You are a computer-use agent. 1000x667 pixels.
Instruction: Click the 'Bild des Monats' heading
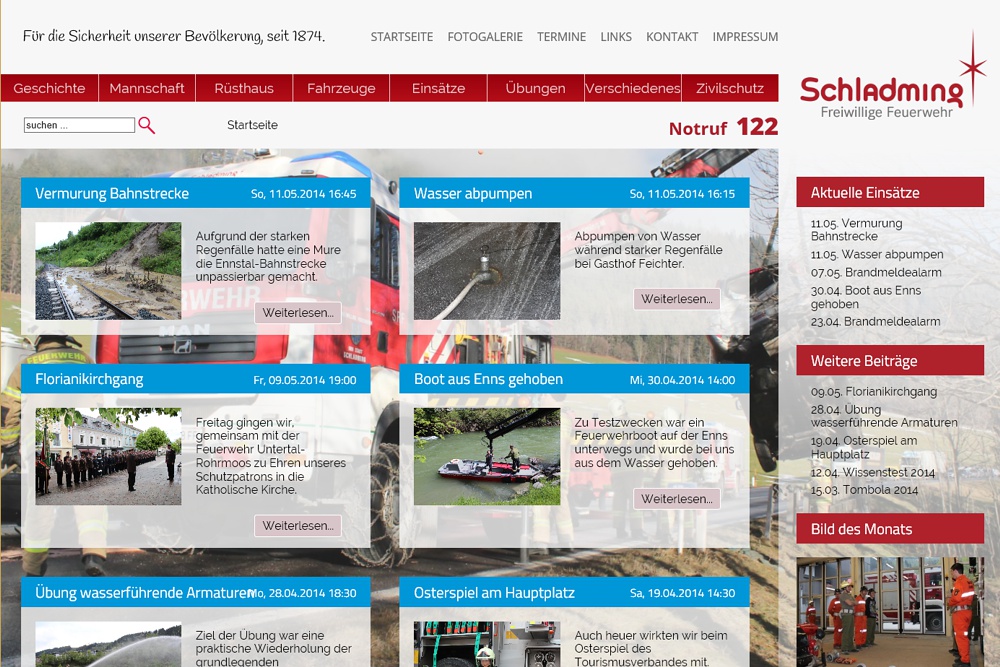(x=861, y=529)
